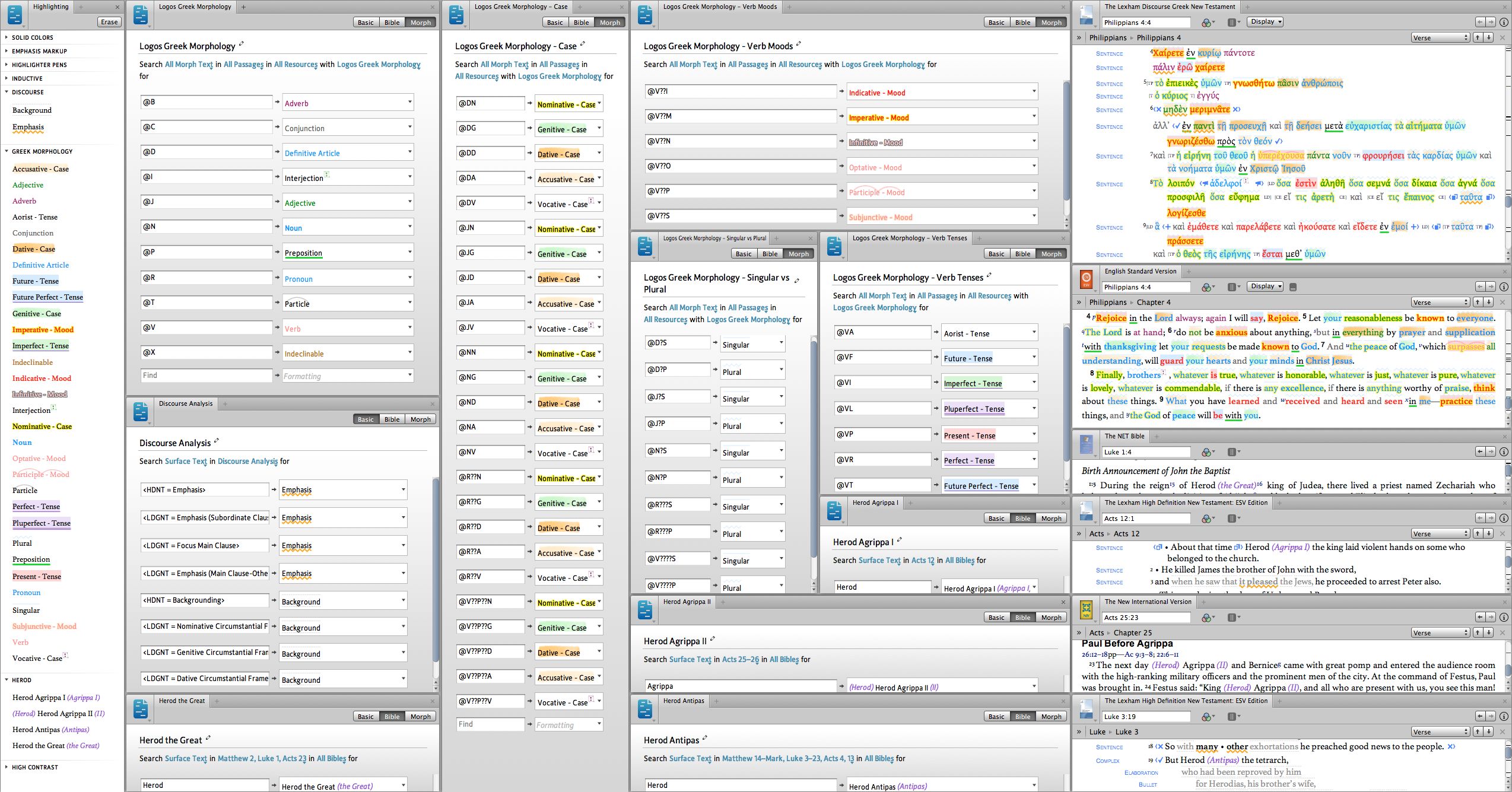Switch Logos Greek Morphology filter to Bible mode
Screen dimensions: 1512x792
392,23
